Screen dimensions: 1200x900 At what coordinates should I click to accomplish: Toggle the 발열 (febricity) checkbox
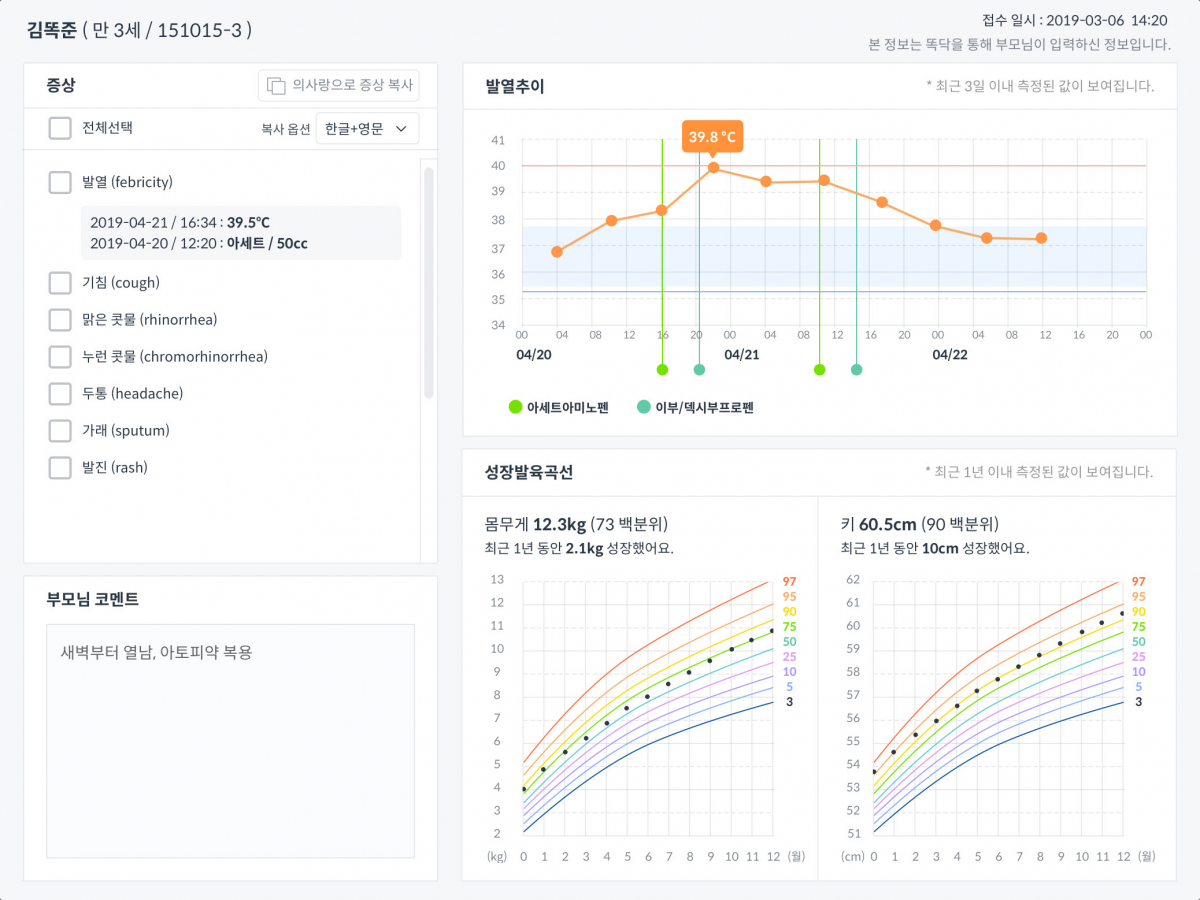[x=60, y=182]
